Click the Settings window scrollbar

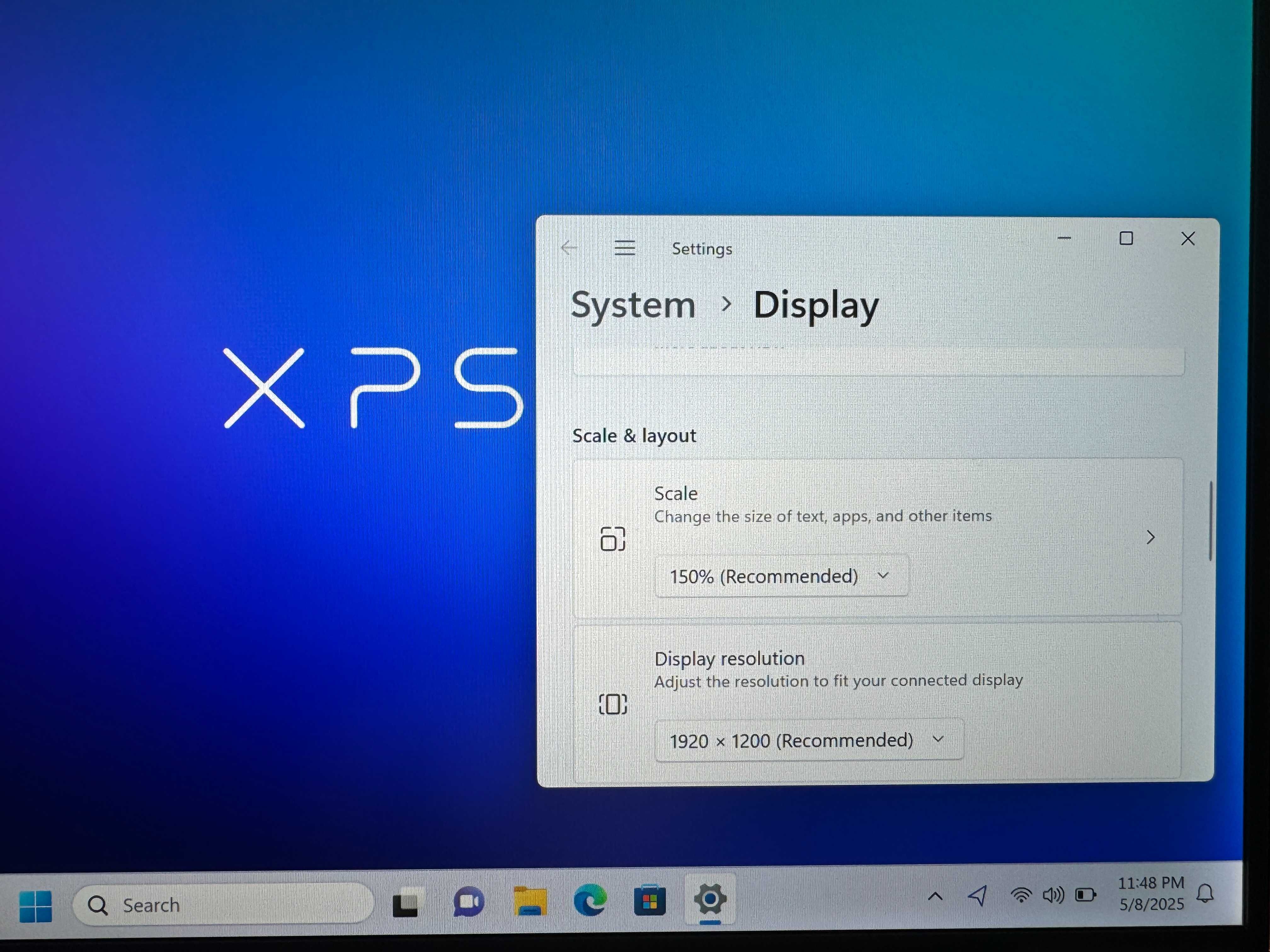[x=1210, y=520]
